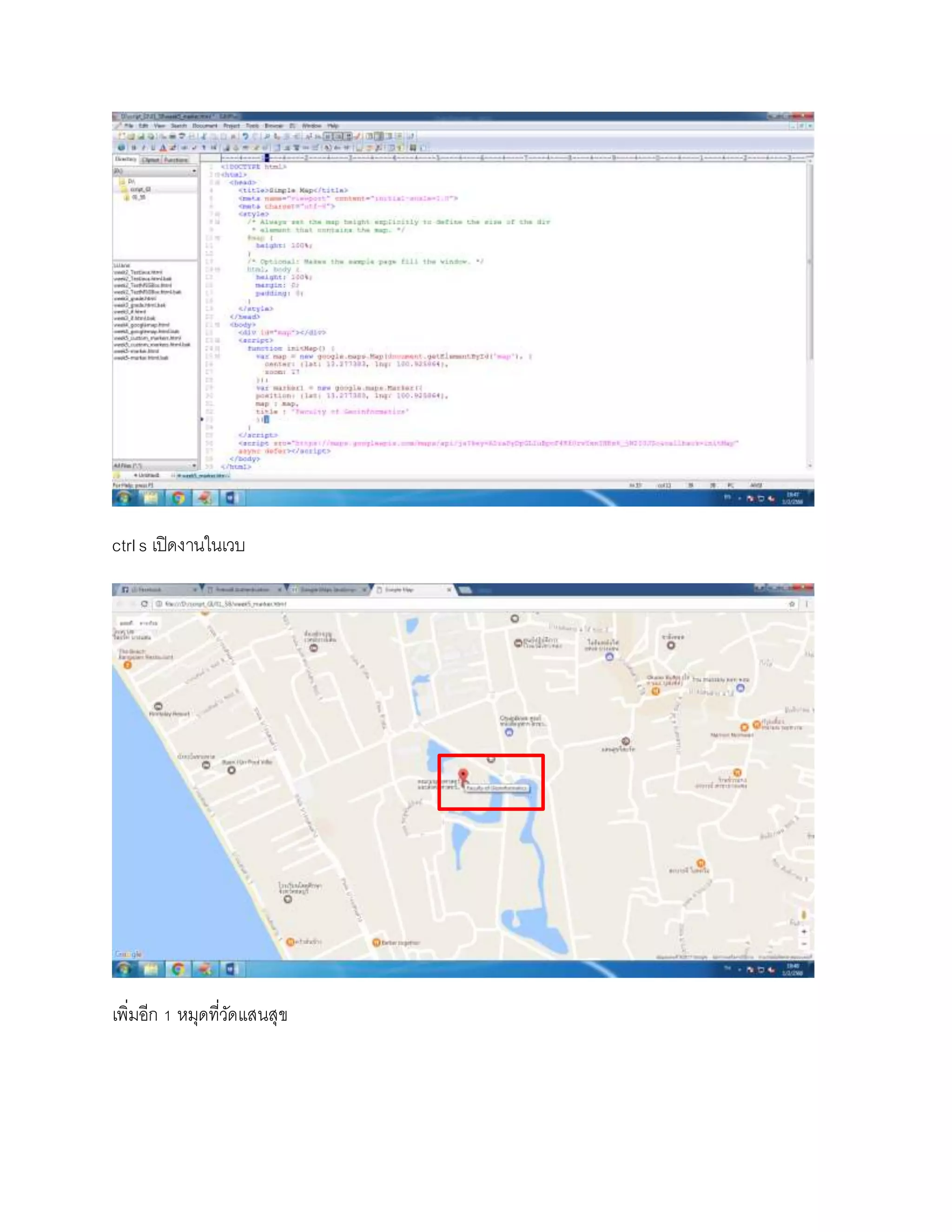
Task: Switch to the Simple Map tab in Chrome
Action: [x=413, y=590]
